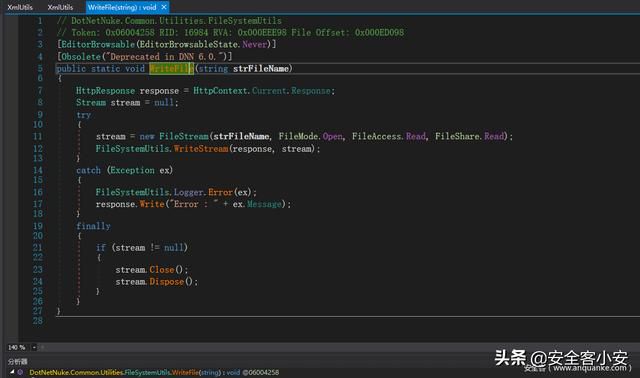640x378 pixels.
Task: Click the highlighted WriteFile method name
Action: click(x=171, y=69)
